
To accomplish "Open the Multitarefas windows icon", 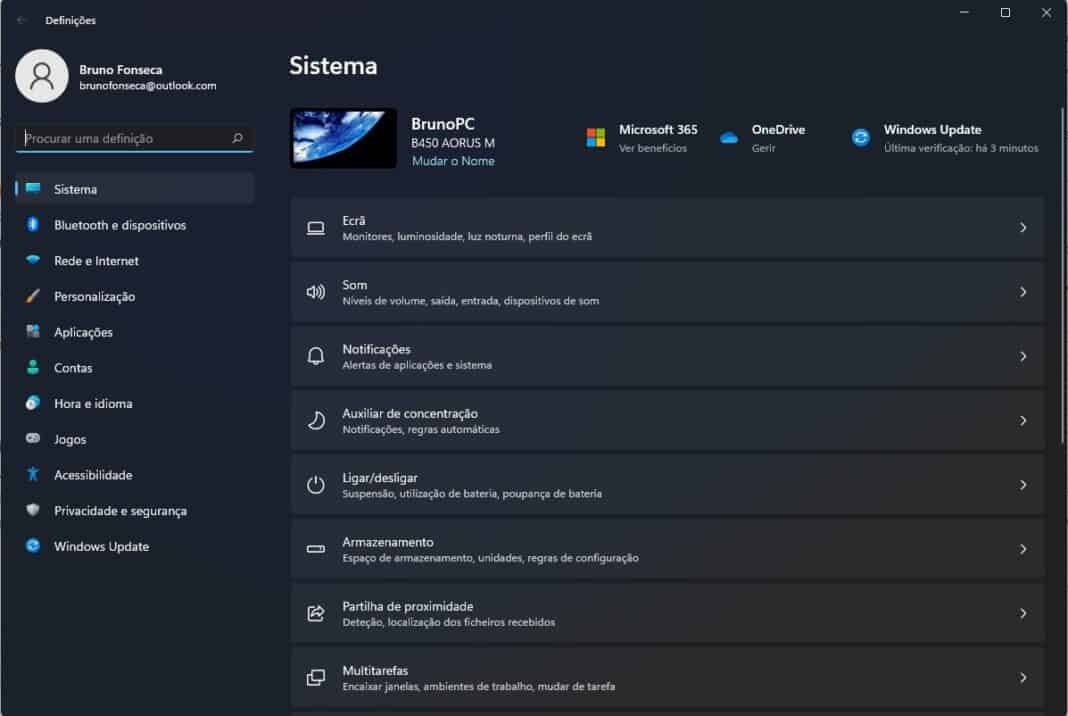I will click(313, 677).
